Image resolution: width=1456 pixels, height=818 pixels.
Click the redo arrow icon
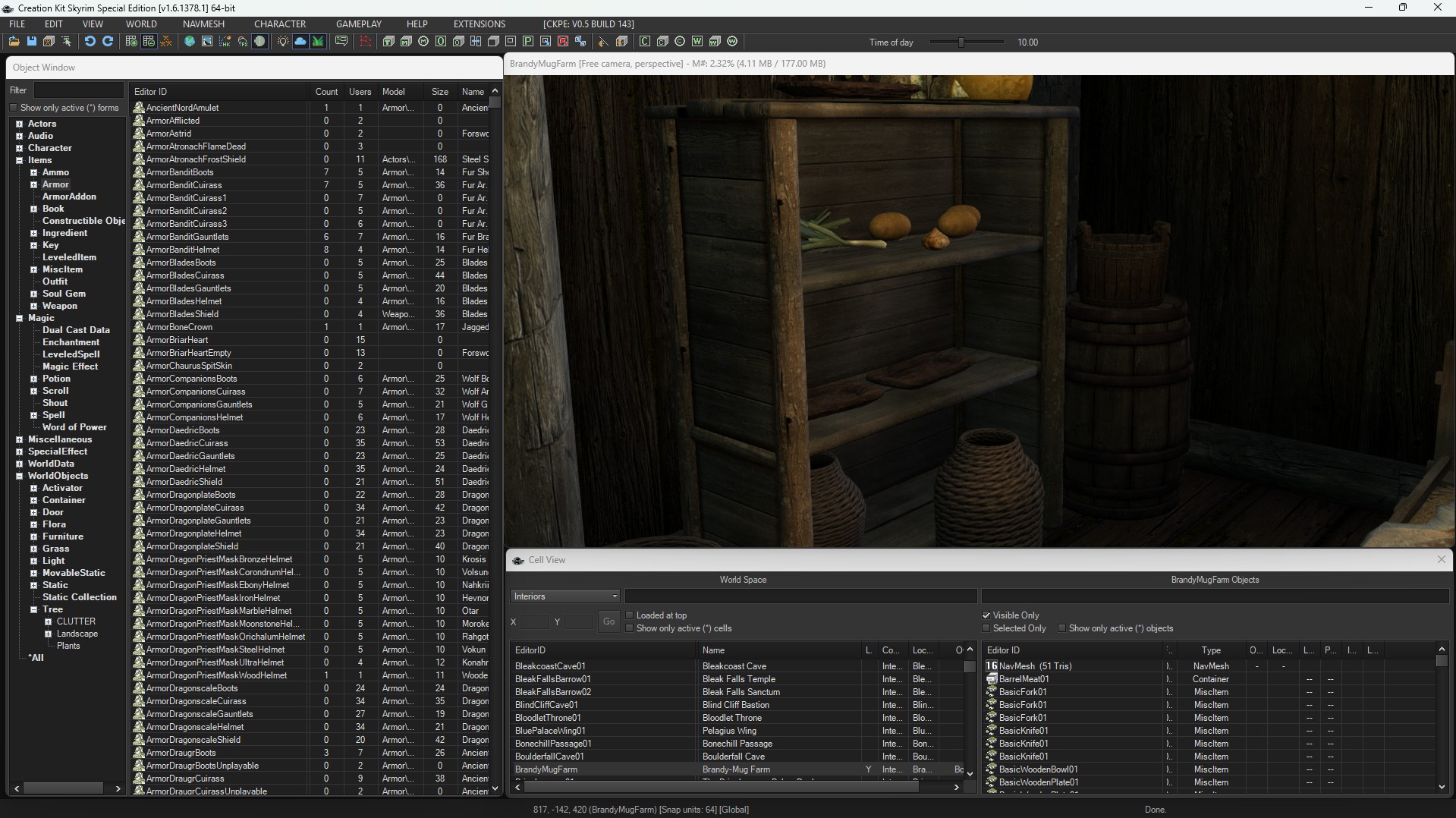pos(108,42)
